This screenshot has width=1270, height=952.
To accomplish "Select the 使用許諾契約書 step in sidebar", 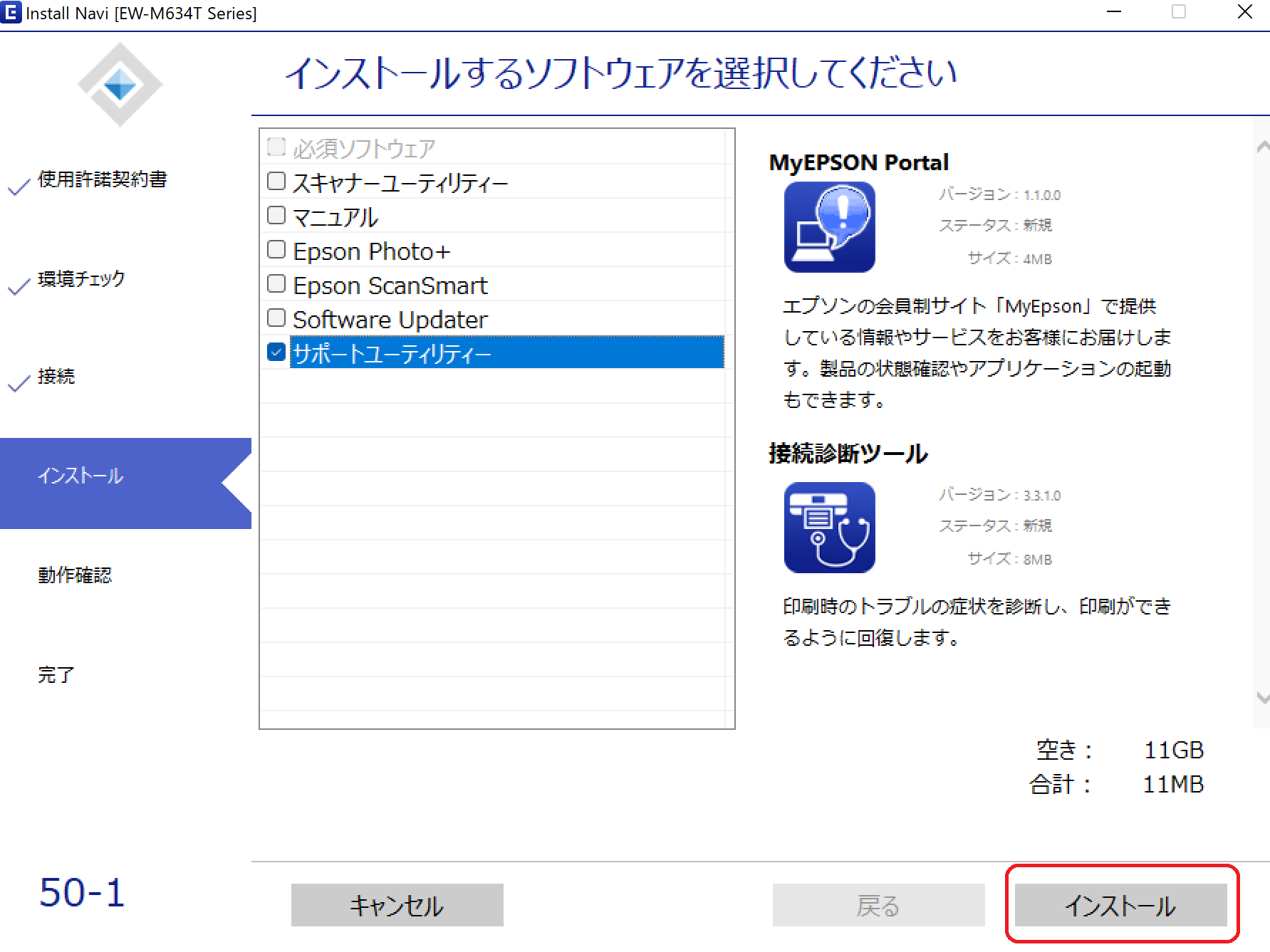I will coord(102,179).
